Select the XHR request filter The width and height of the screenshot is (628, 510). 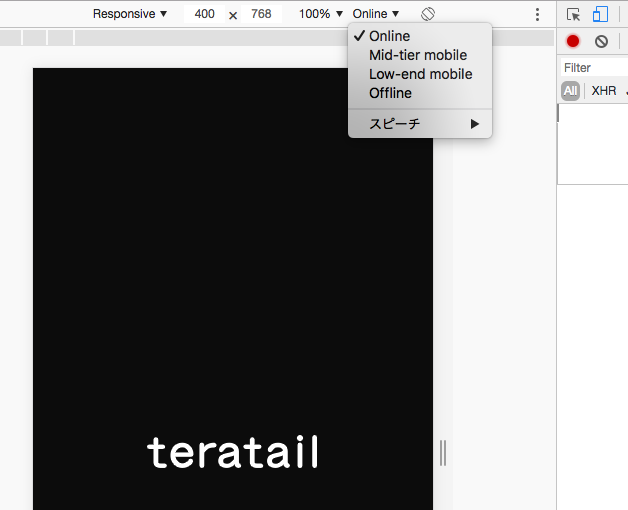point(604,91)
